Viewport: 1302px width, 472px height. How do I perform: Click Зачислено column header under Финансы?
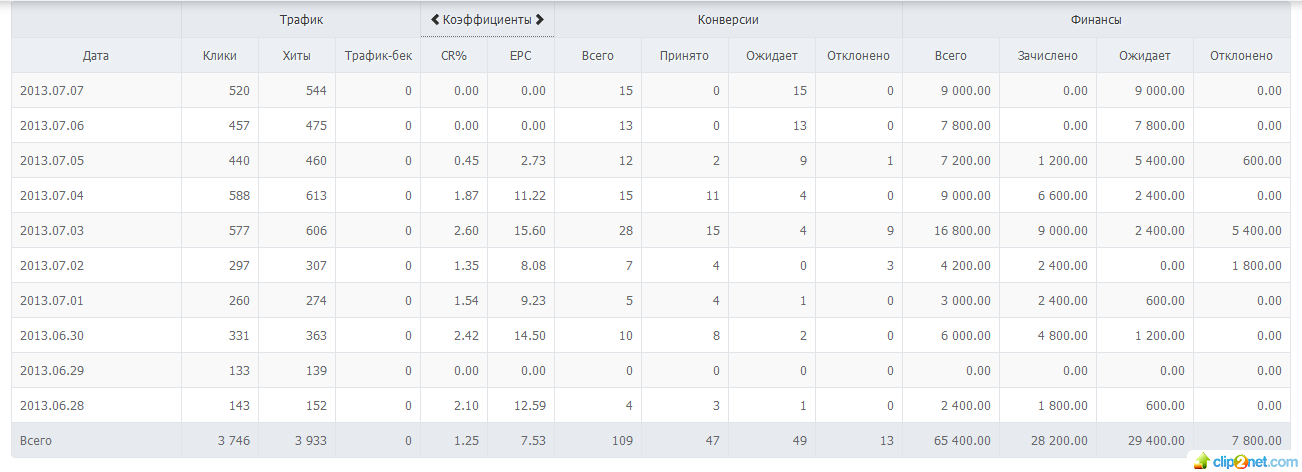[1046, 56]
